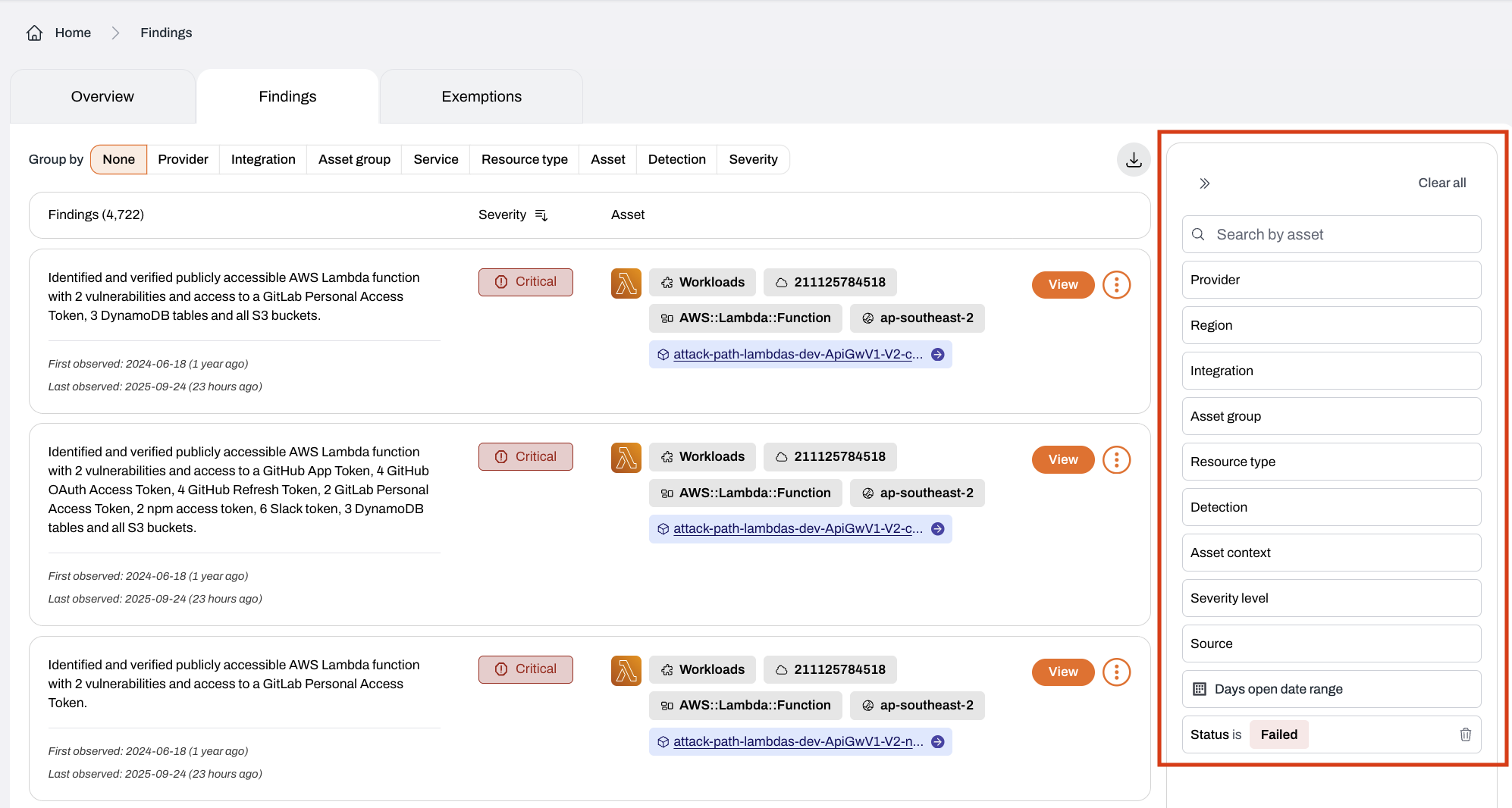
Task: Delete the Status is Failed filter
Action: click(1466, 734)
